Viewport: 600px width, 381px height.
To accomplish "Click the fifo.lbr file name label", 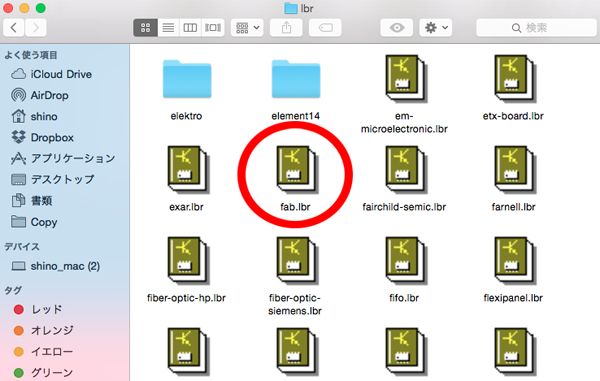I will [404, 298].
